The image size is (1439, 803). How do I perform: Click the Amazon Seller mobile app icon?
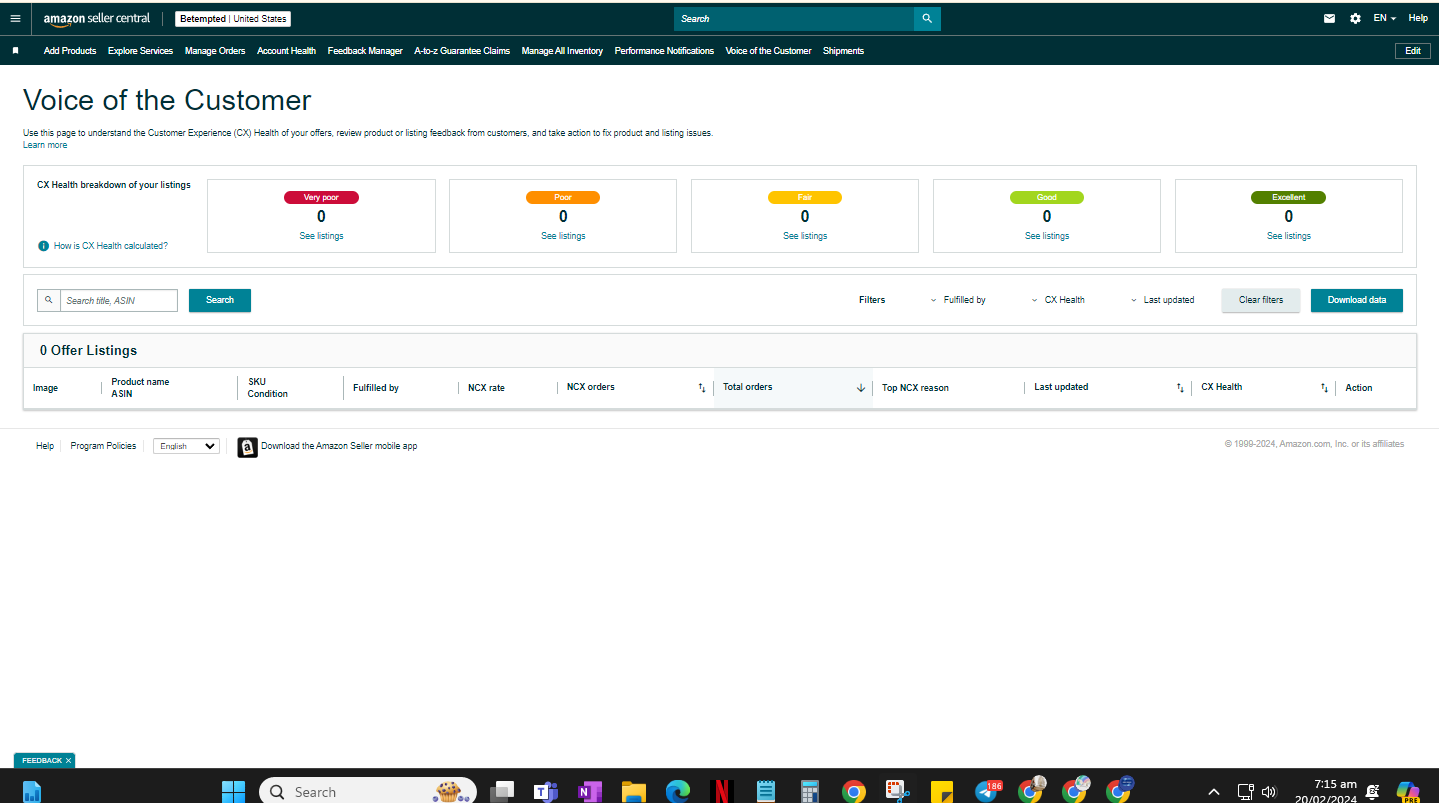coord(247,447)
